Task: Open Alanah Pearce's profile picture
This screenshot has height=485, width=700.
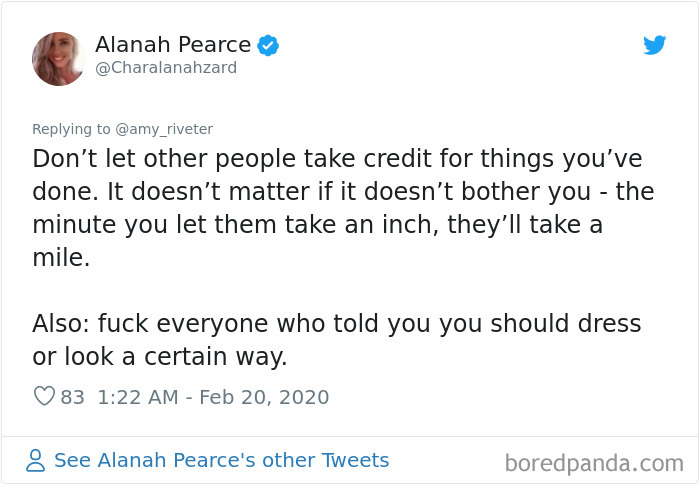Action: tap(59, 58)
